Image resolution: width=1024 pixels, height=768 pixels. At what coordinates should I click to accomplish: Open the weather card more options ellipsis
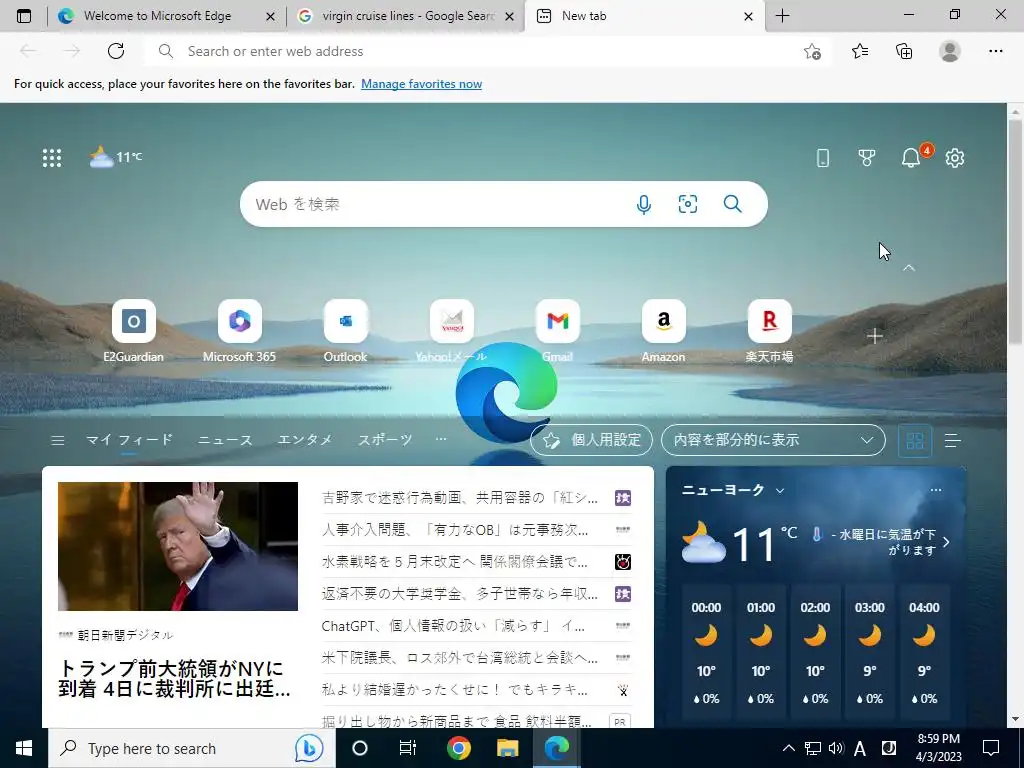[936, 490]
